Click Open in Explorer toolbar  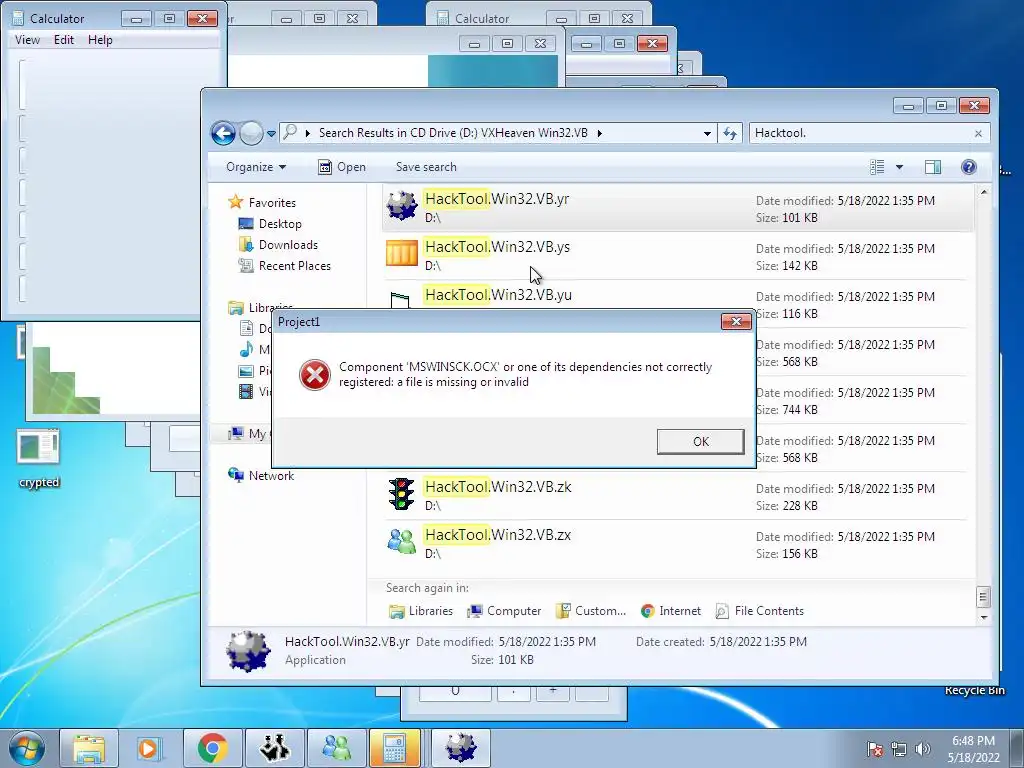342,167
